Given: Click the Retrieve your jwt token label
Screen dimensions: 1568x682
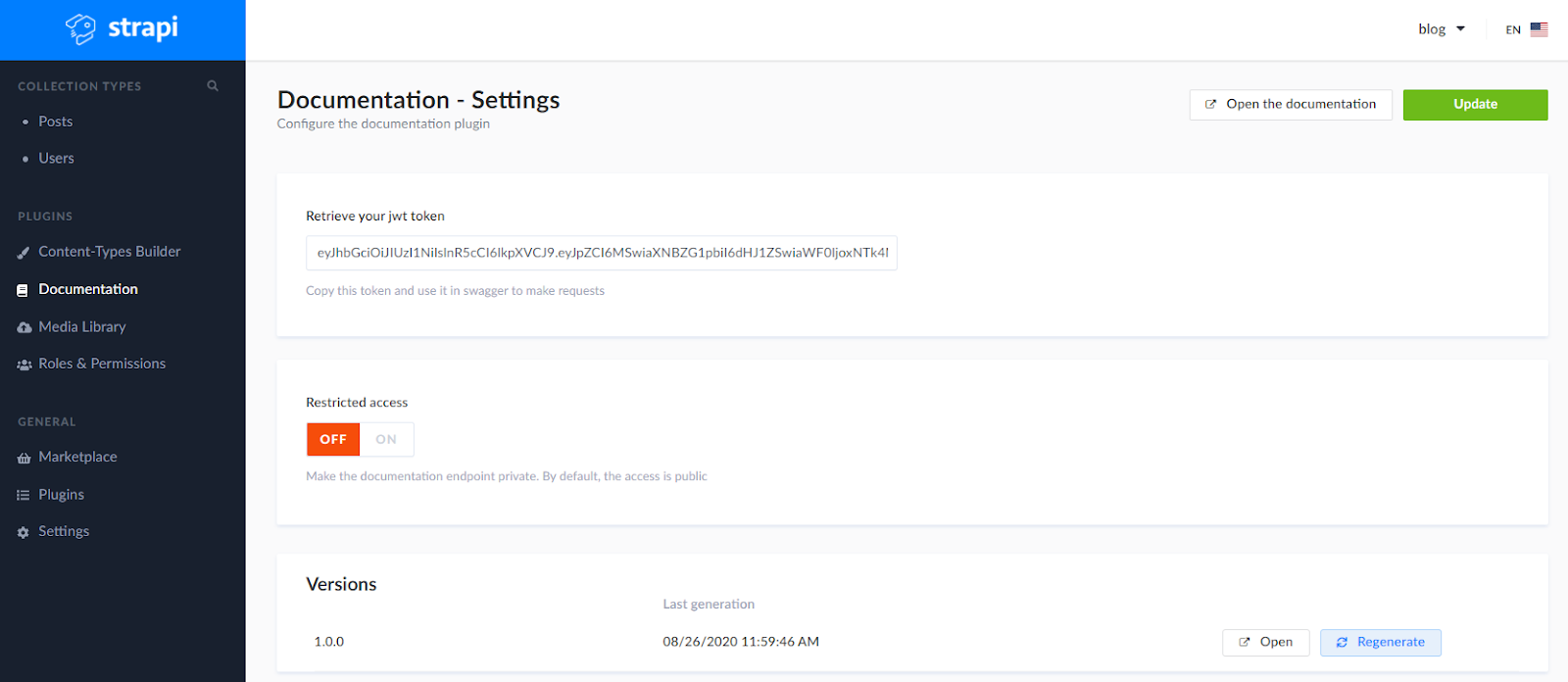Looking at the screenshot, I should (x=375, y=216).
